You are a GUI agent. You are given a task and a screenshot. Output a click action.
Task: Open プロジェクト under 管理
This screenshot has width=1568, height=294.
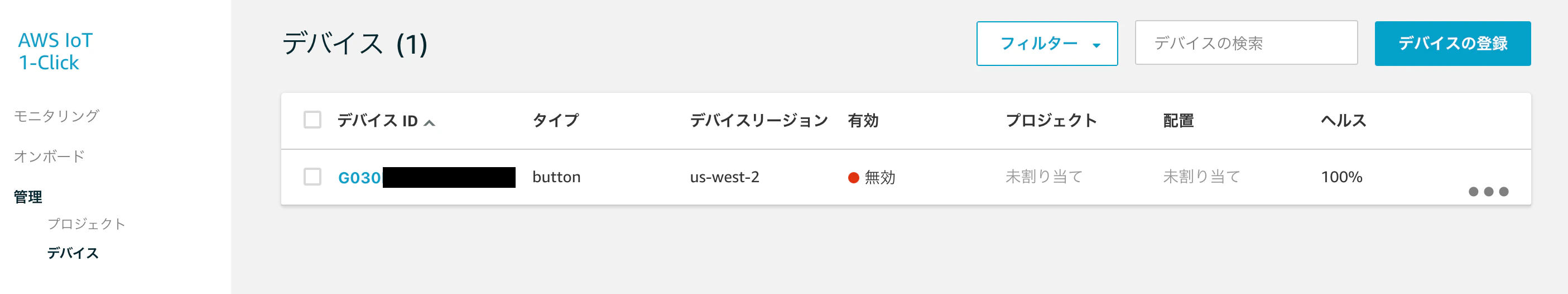tap(86, 224)
